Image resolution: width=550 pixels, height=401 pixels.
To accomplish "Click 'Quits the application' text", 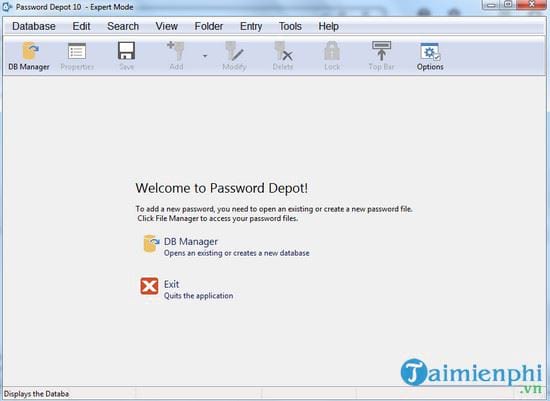I will pyautogui.click(x=198, y=296).
